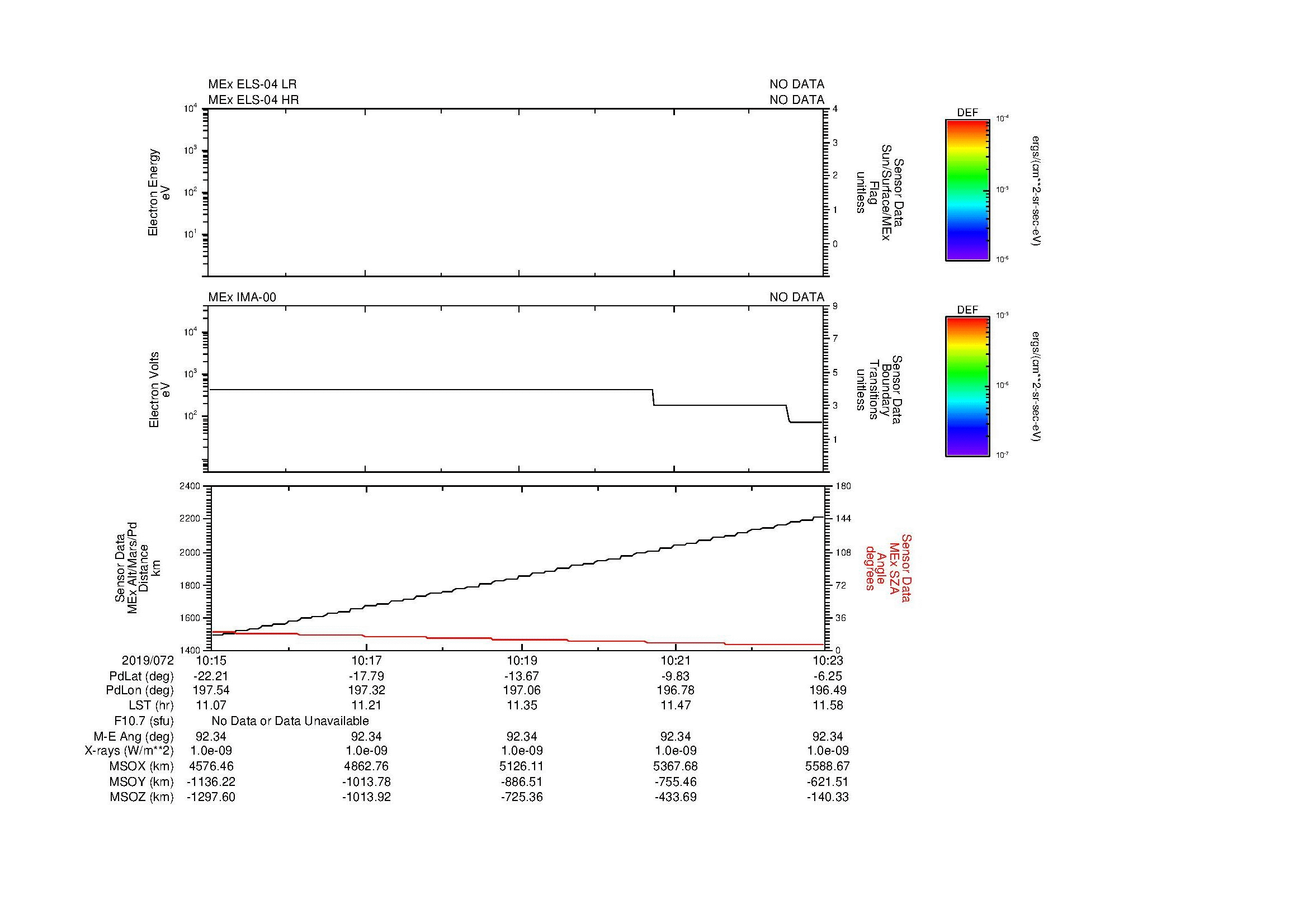Screen dimensions: 1308x924
Task: Click the 10:17 time tick label
Action: (x=366, y=660)
